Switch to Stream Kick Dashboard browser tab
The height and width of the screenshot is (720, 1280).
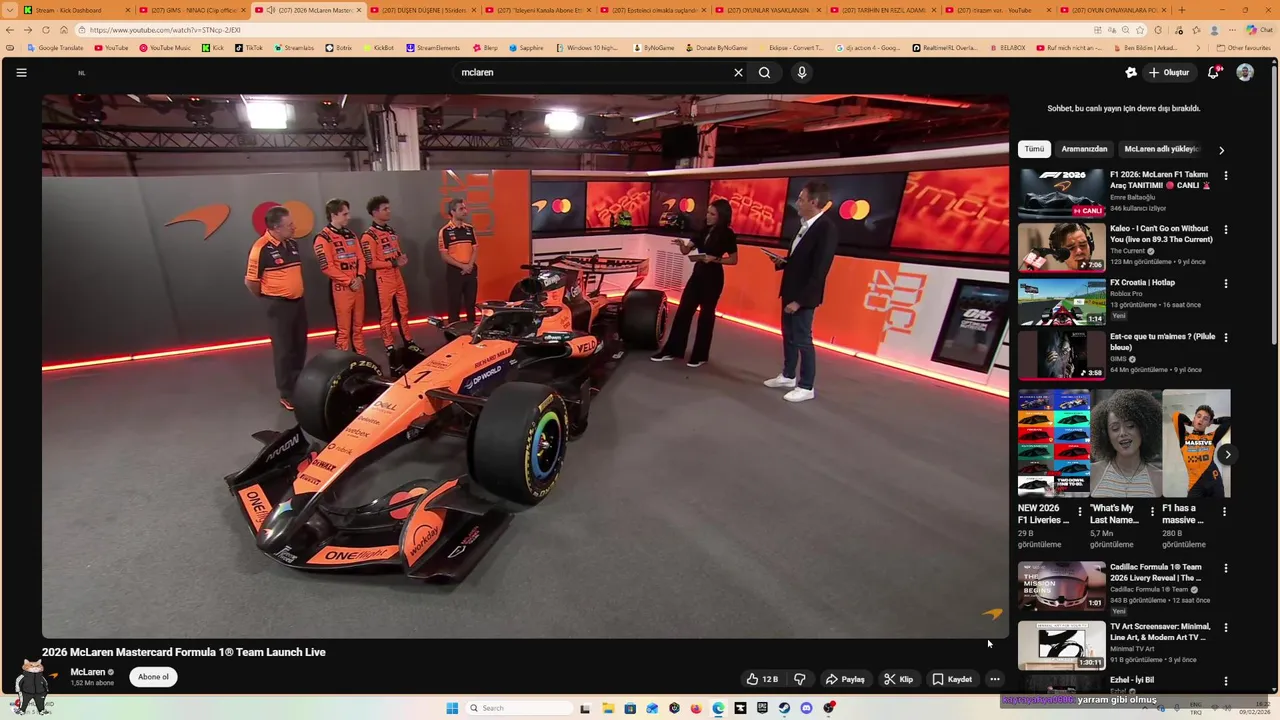point(75,10)
